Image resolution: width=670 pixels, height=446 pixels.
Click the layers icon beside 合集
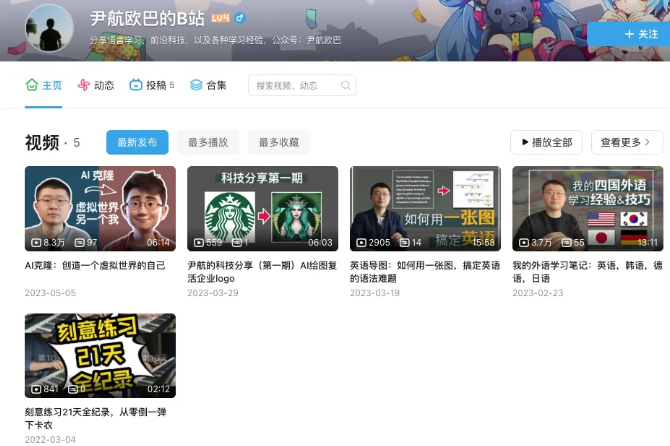196,85
